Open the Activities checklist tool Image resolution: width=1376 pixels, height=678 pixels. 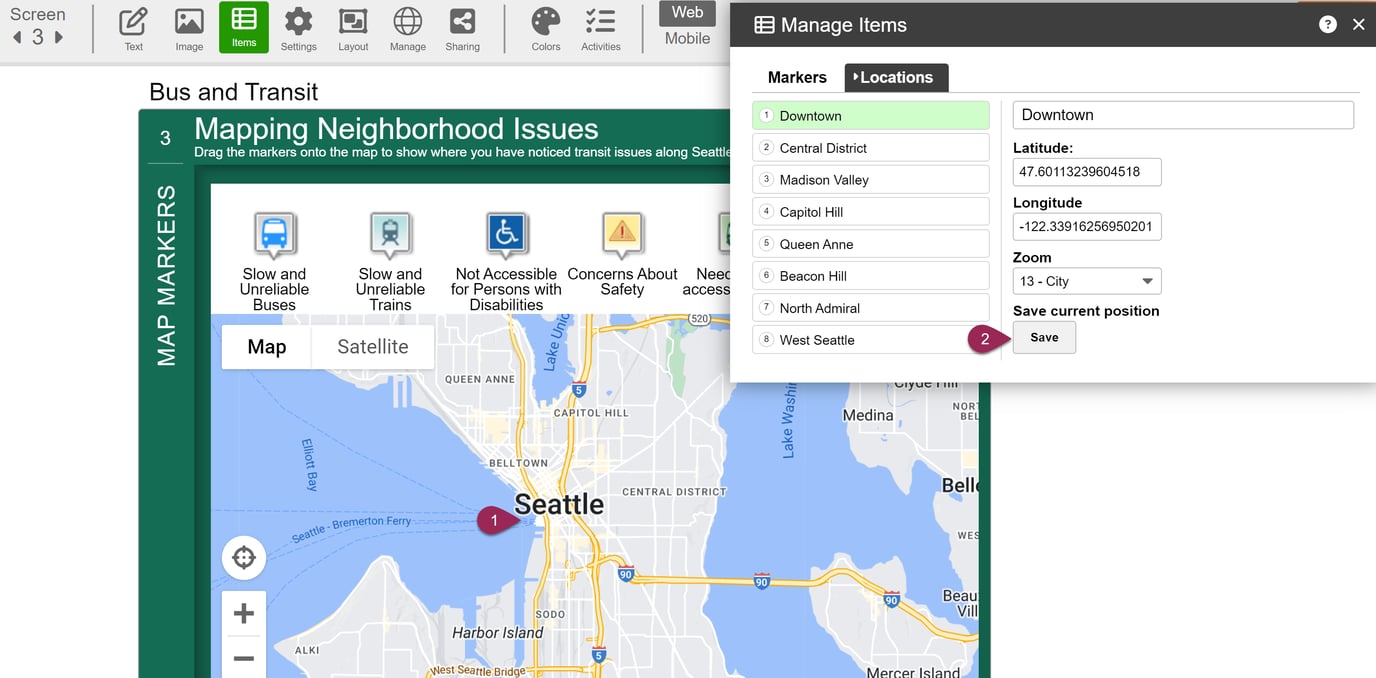[x=601, y=29]
